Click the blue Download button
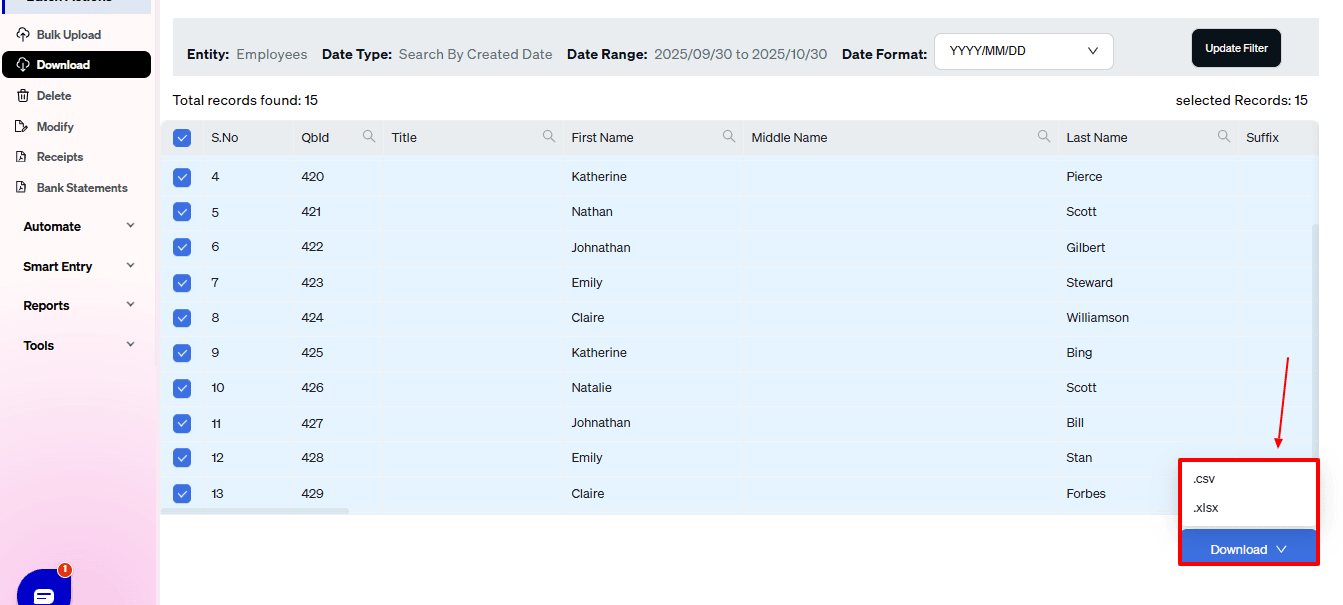The width and height of the screenshot is (1343, 605). [x=1248, y=549]
